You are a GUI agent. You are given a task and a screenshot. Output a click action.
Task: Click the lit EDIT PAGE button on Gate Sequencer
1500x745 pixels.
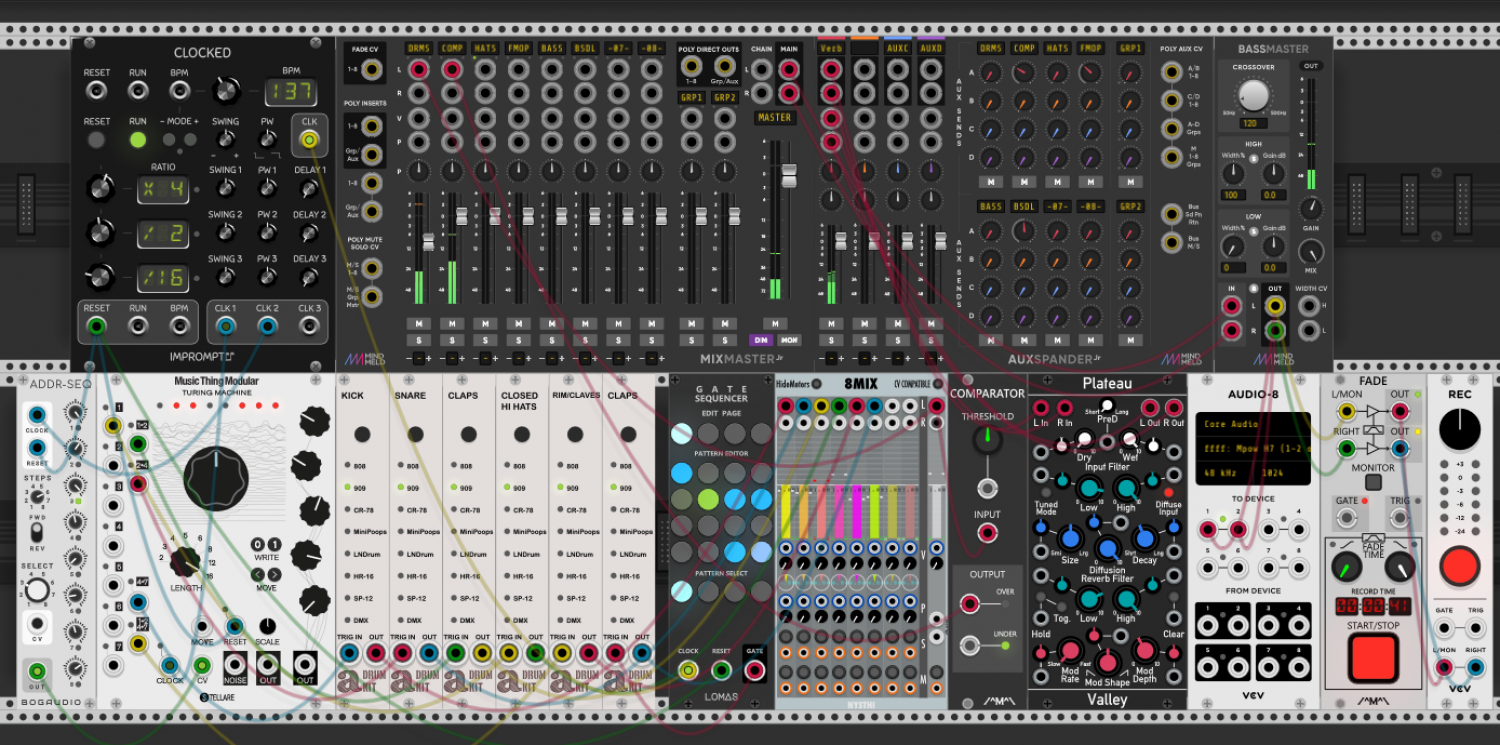682,433
